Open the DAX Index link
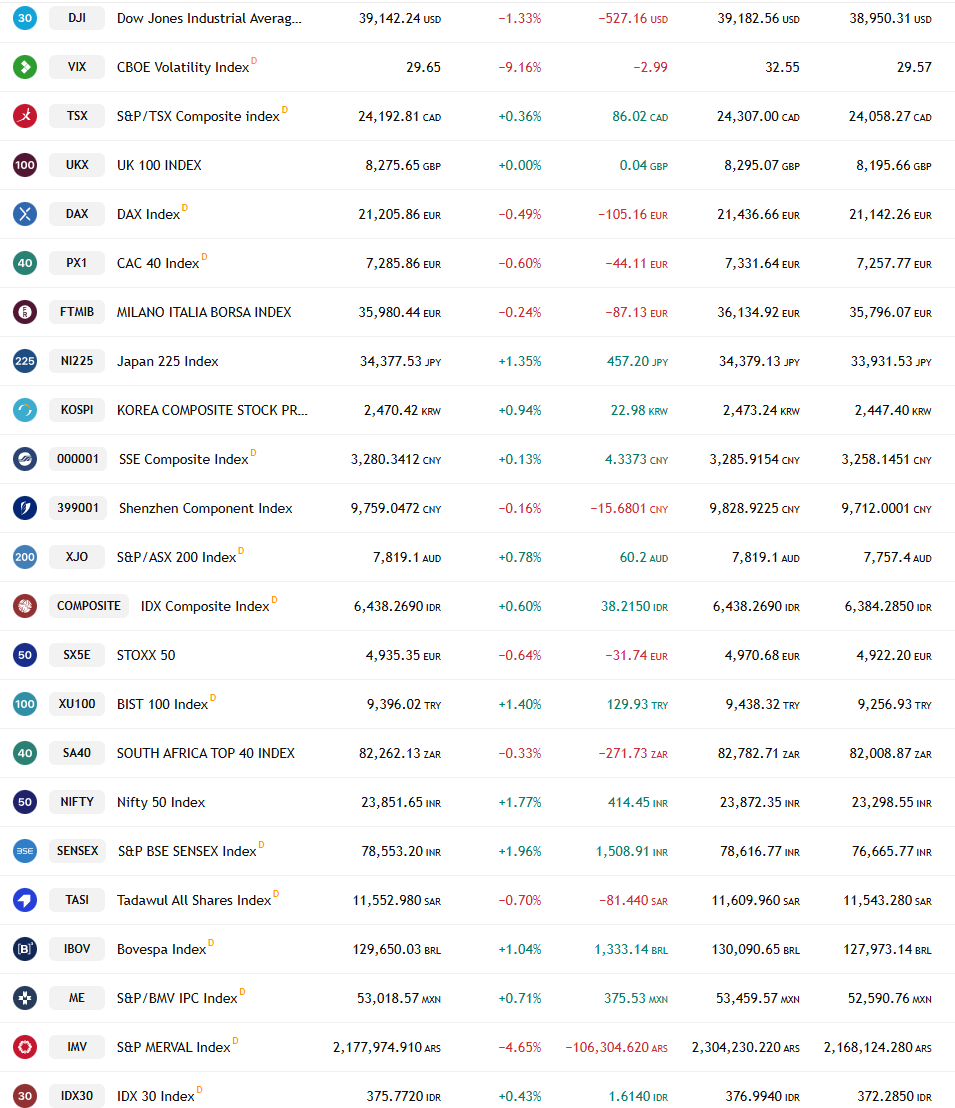955x1108 pixels. coord(148,214)
